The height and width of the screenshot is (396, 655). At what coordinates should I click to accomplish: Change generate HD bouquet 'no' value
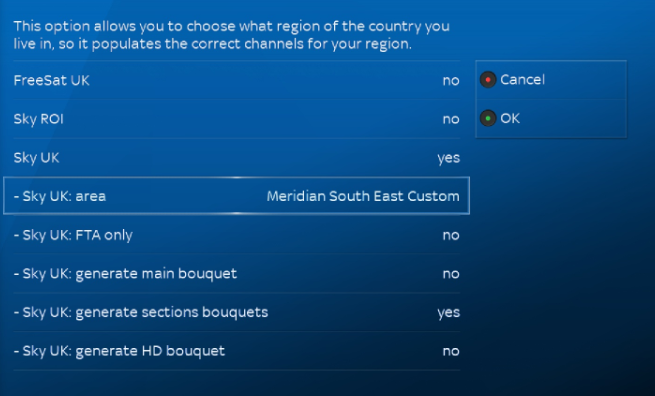click(x=451, y=351)
